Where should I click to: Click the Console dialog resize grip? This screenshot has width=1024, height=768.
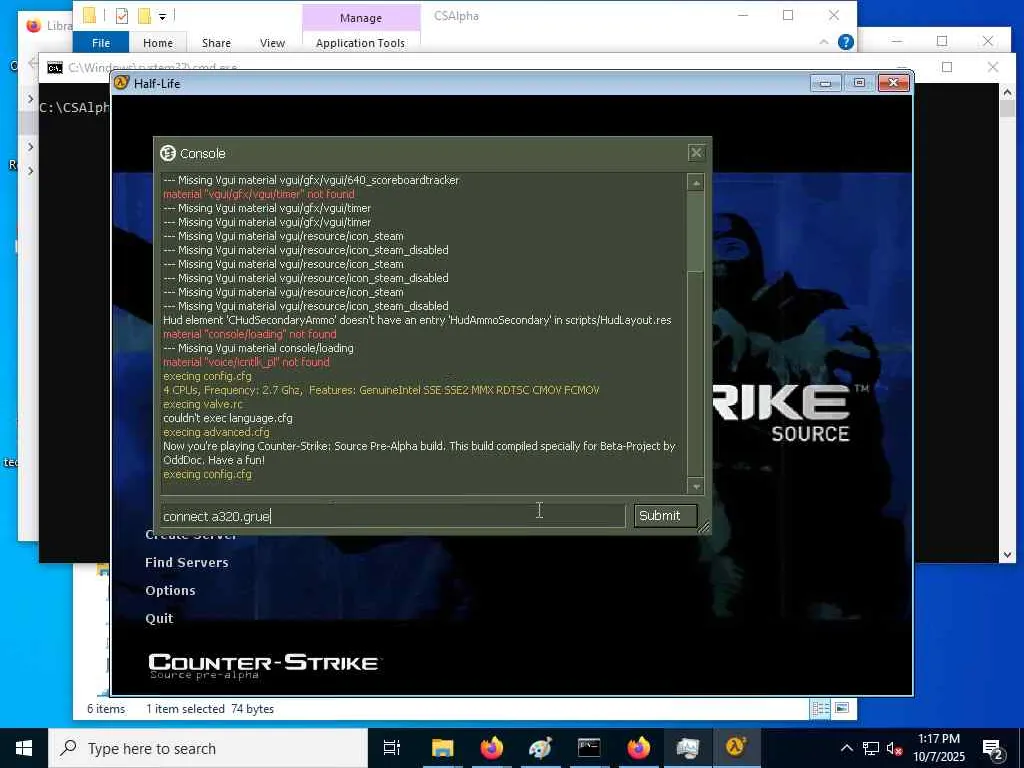tap(703, 527)
